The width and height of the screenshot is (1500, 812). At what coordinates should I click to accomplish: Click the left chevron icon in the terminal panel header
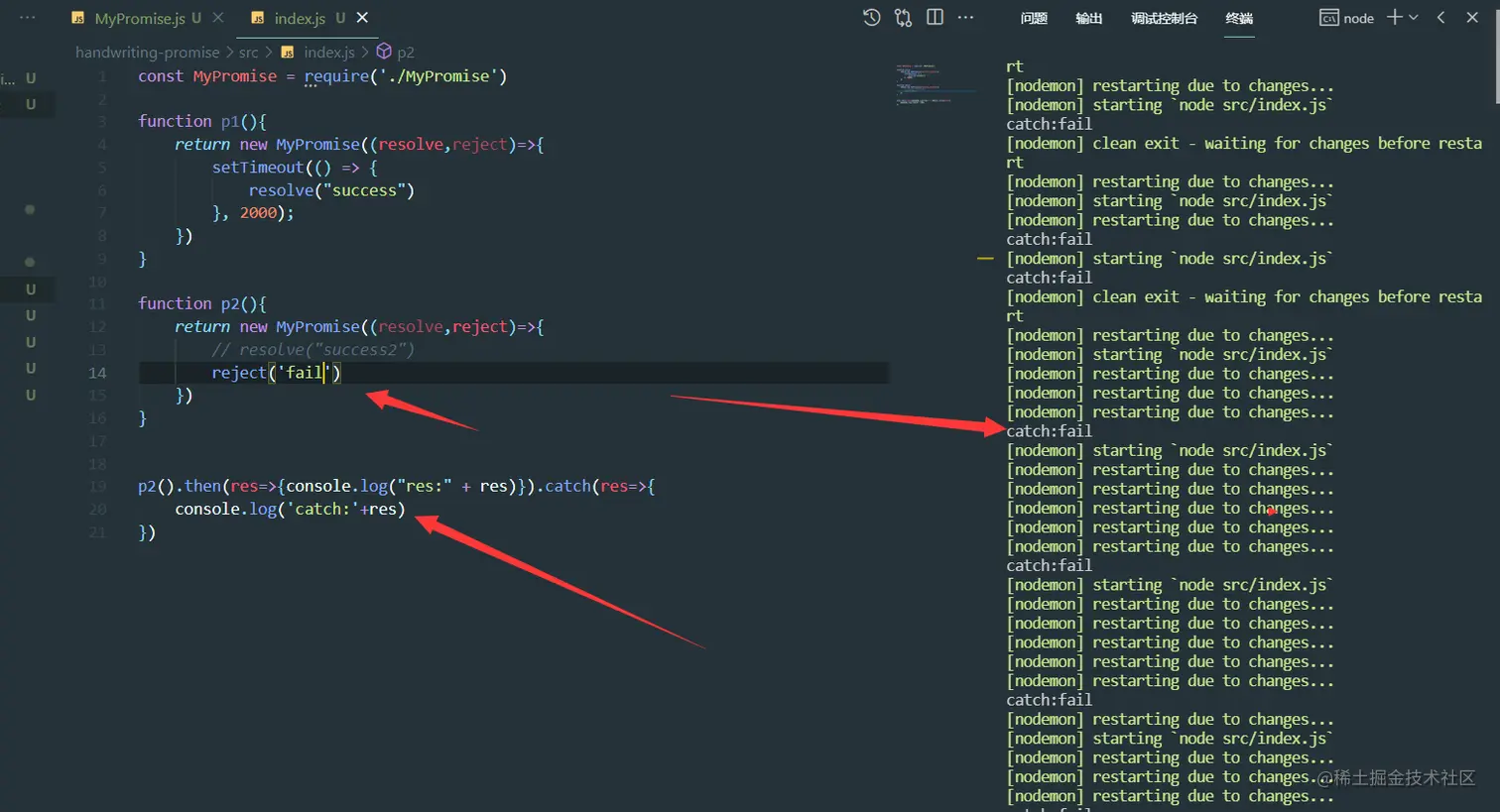point(1440,17)
